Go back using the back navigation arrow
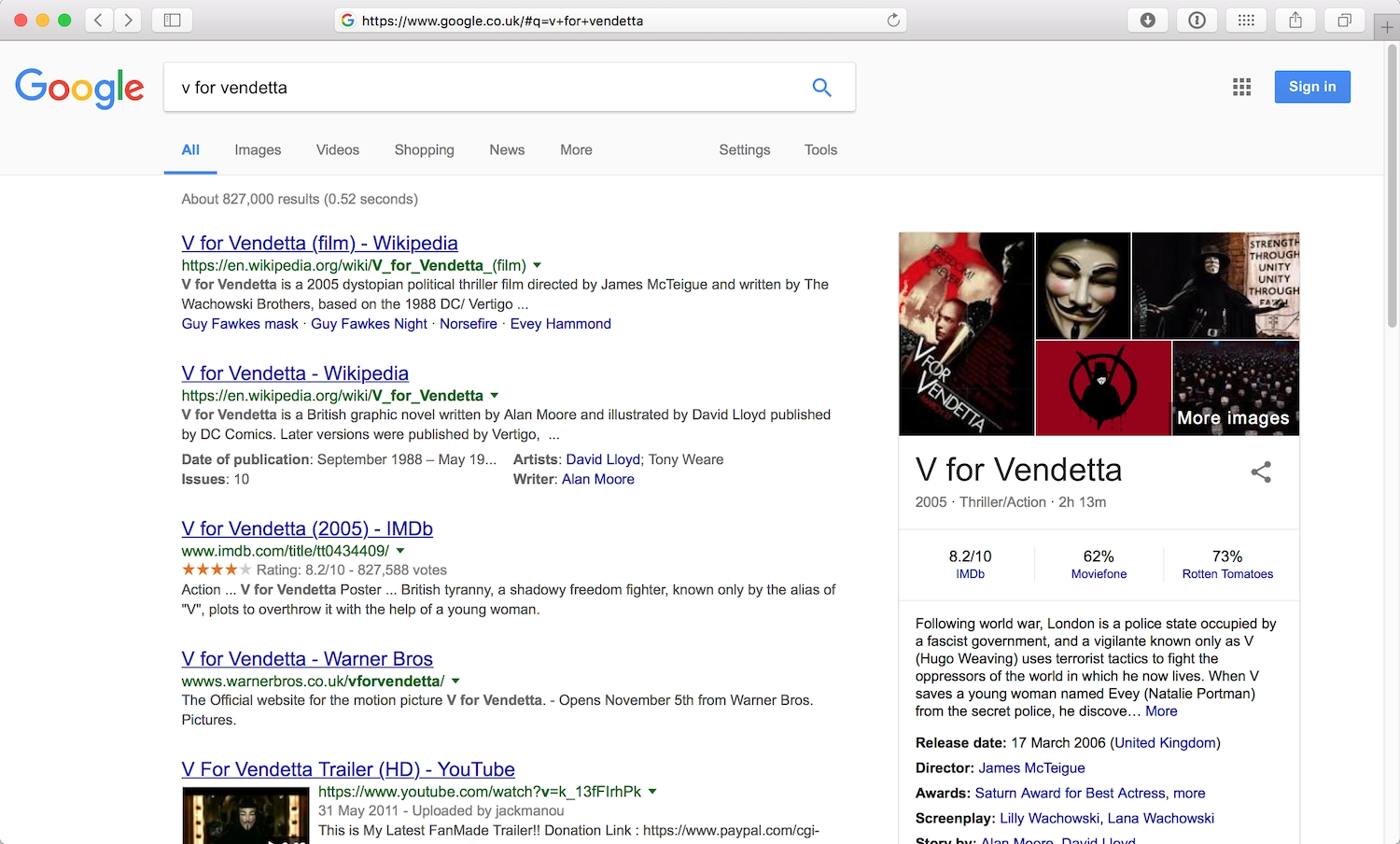 98,20
